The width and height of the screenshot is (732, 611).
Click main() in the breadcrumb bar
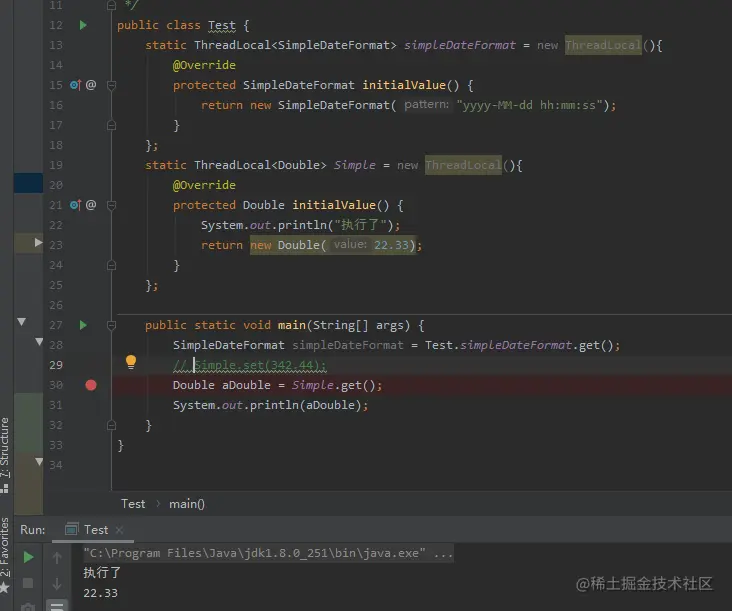tap(187, 504)
